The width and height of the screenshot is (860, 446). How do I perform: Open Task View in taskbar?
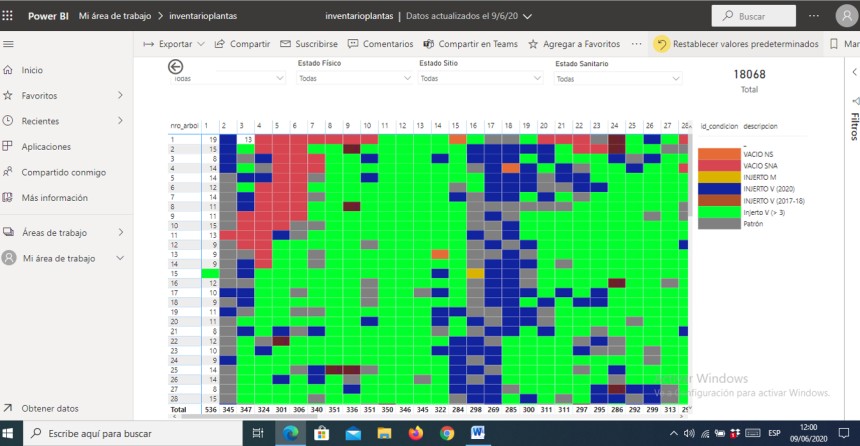point(257,433)
